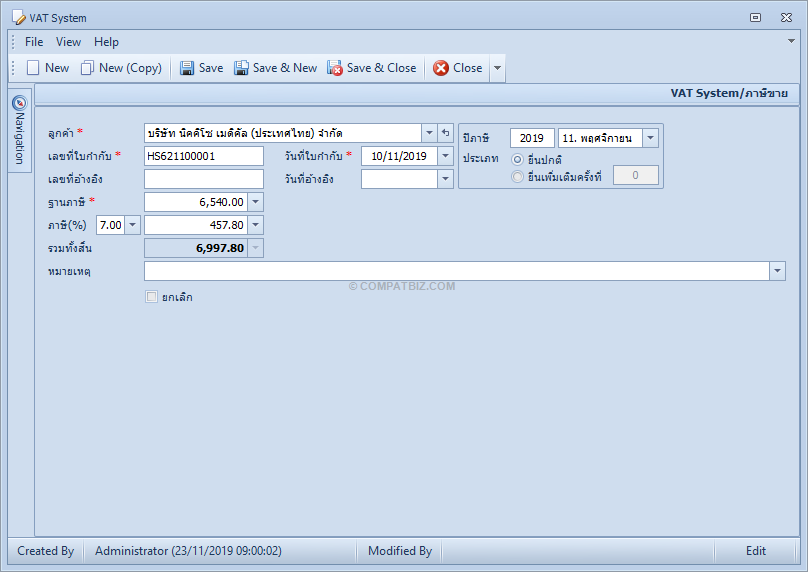The height and width of the screenshot is (572, 808).
Task: Select the ยื่นเพิ่มเติมครั้งที่ radio button
Action: point(517,177)
